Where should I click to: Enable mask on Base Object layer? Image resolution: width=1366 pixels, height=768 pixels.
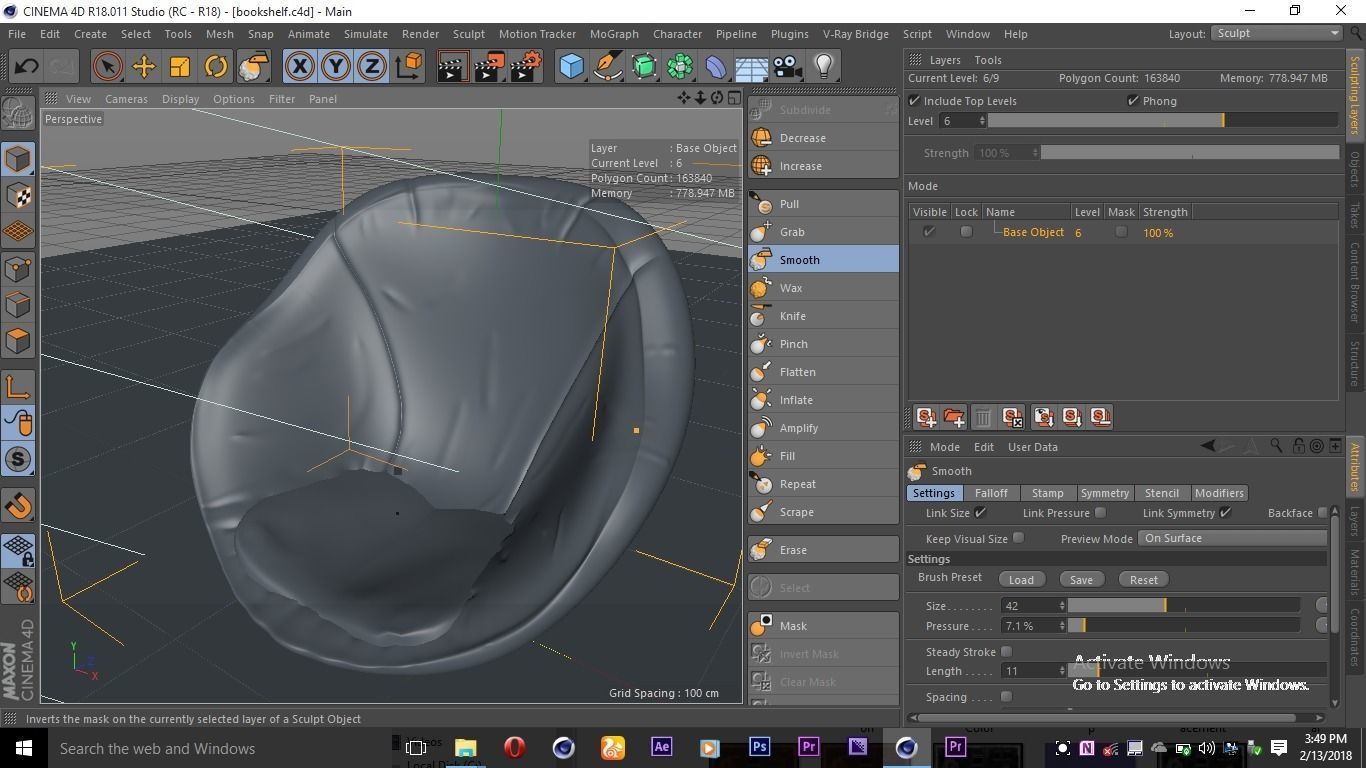point(1121,232)
